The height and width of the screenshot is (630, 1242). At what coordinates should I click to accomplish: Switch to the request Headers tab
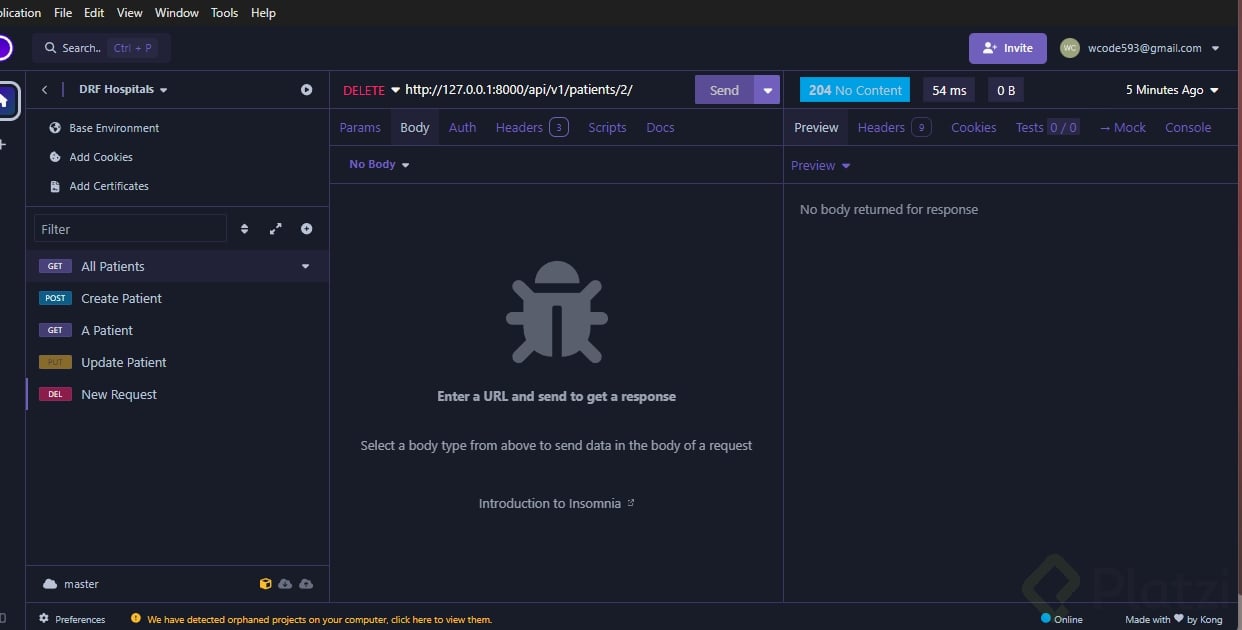532,127
